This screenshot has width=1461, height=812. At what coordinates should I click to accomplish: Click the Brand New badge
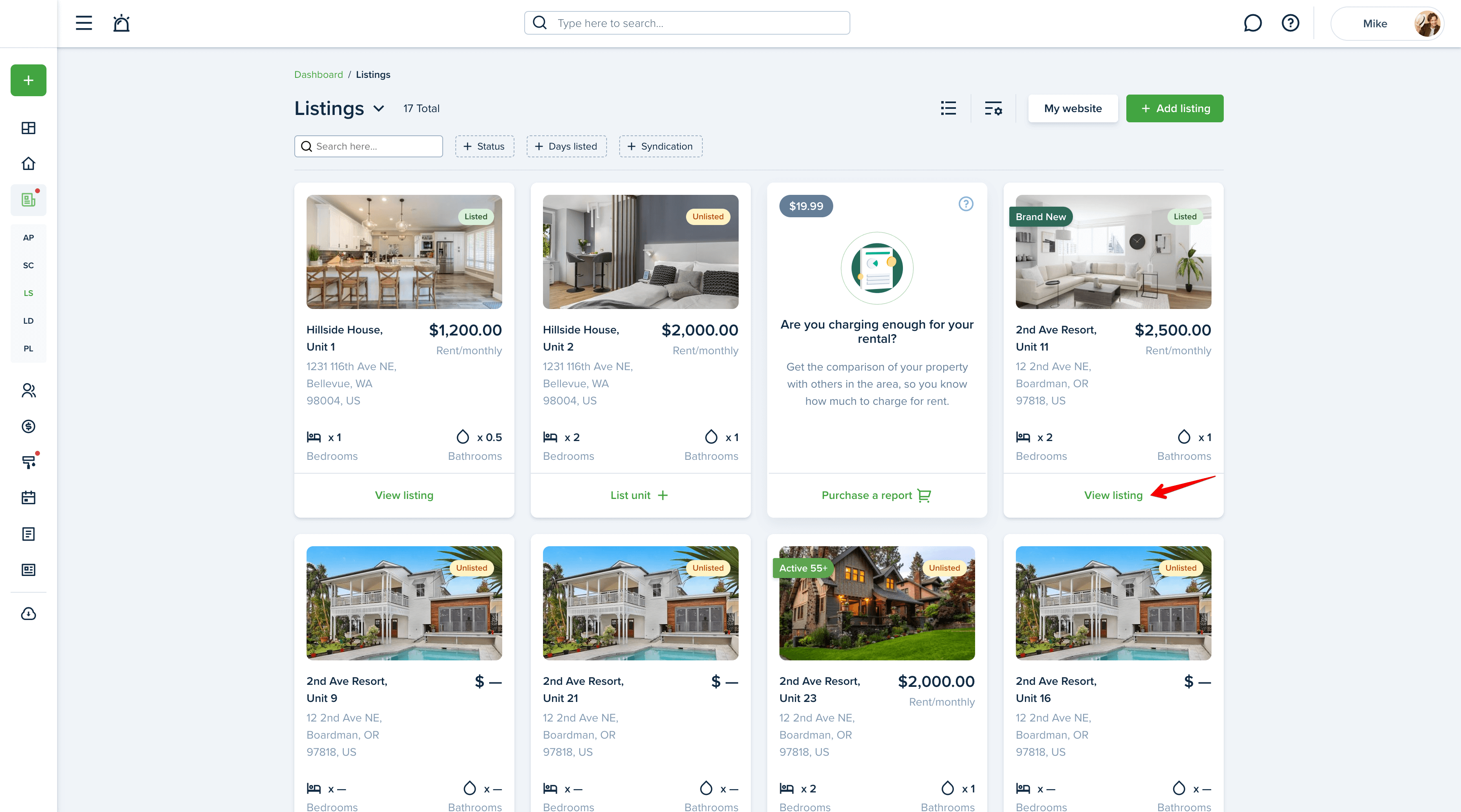[1041, 216]
